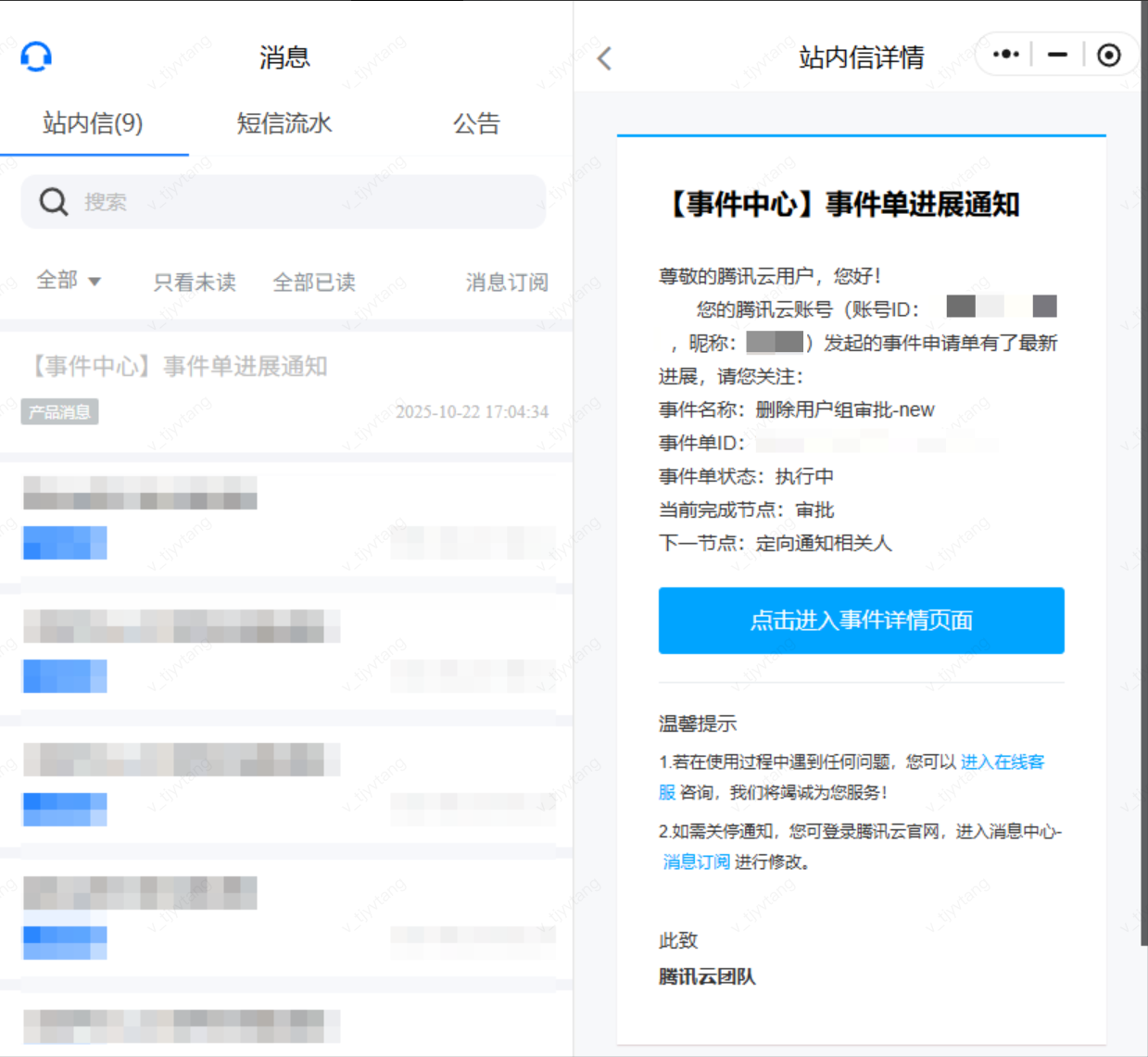Click the 腾讯云团队 signature
Screen dimensions: 1148x1057
tap(707, 976)
